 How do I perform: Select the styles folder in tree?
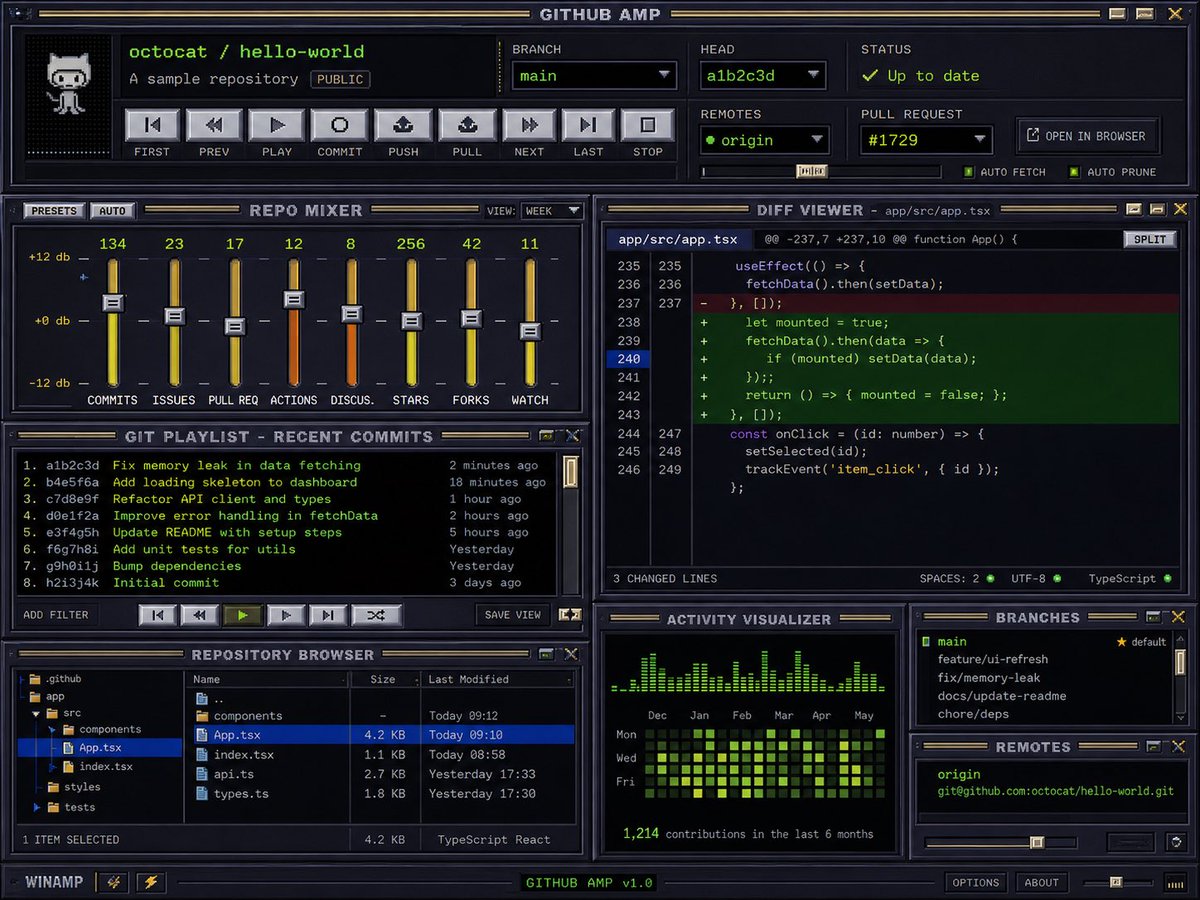pos(74,787)
